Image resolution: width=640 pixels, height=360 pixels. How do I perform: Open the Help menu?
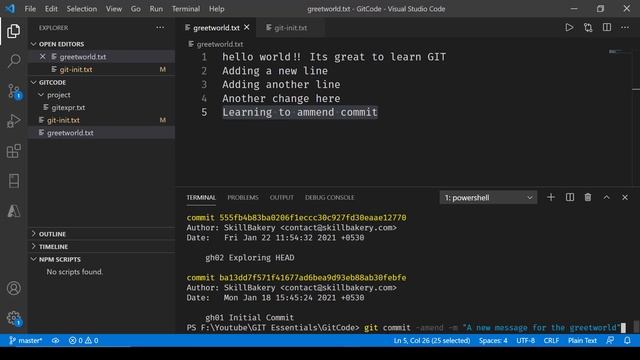(x=216, y=9)
